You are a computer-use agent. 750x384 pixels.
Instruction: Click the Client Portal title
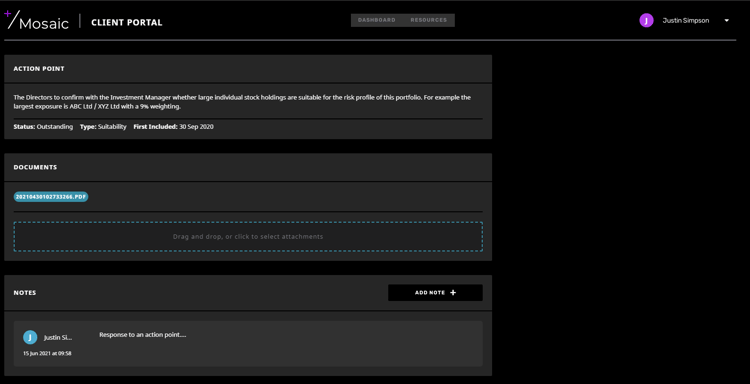point(127,22)
